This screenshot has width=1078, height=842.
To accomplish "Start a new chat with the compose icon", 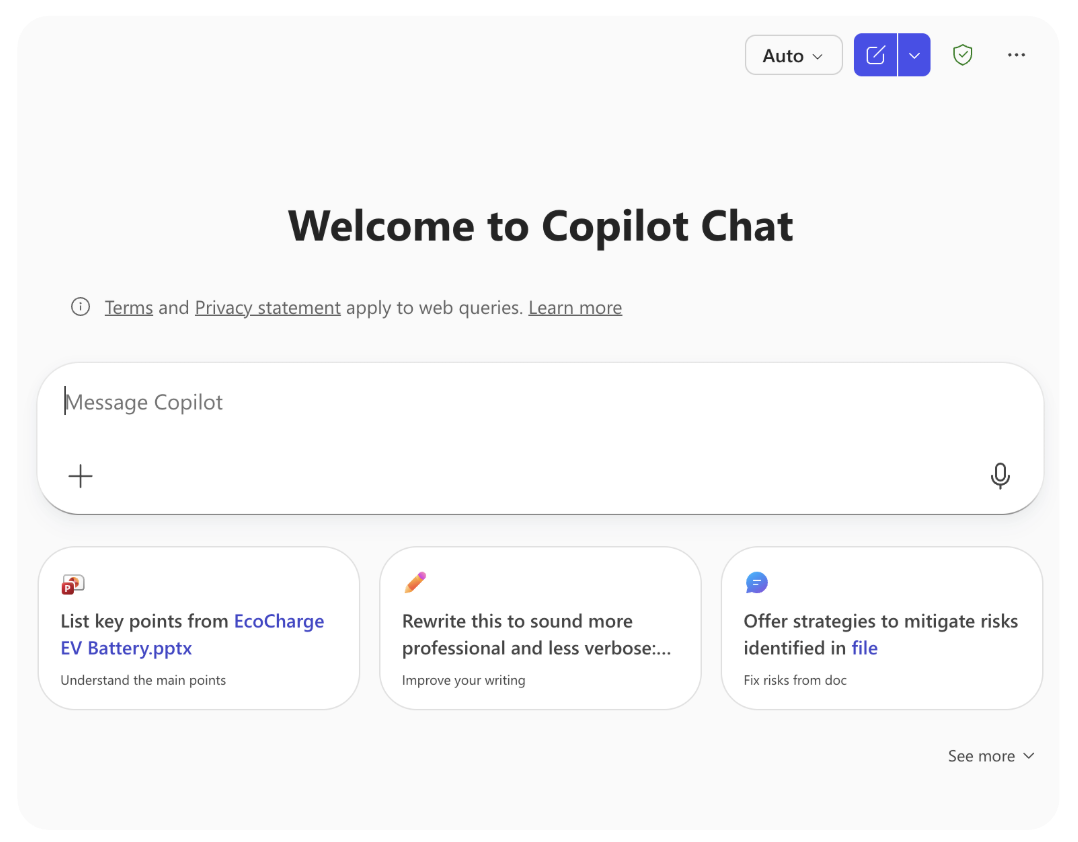I will [875, 55].
